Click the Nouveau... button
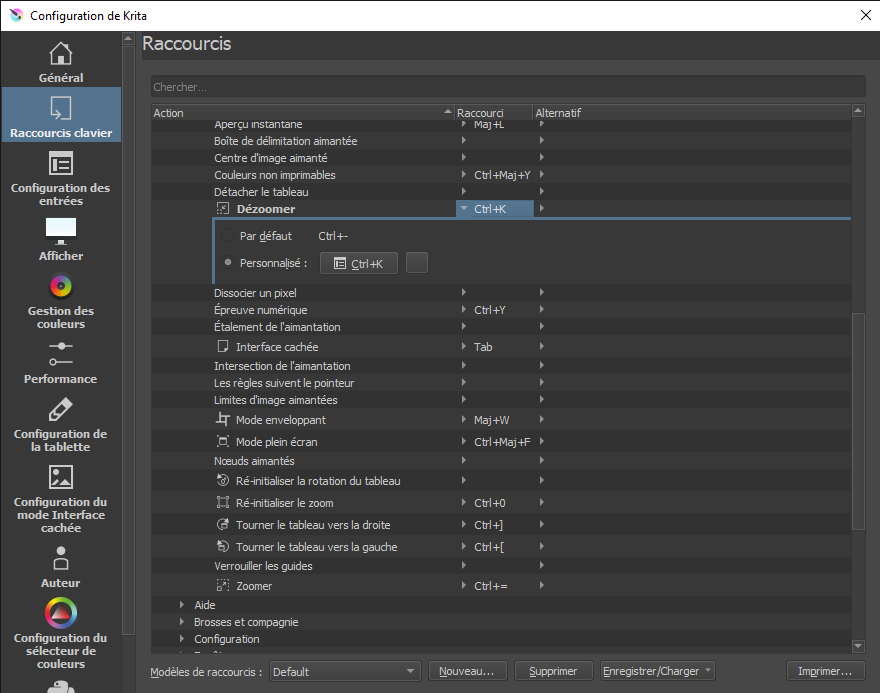 pos(468,671)
